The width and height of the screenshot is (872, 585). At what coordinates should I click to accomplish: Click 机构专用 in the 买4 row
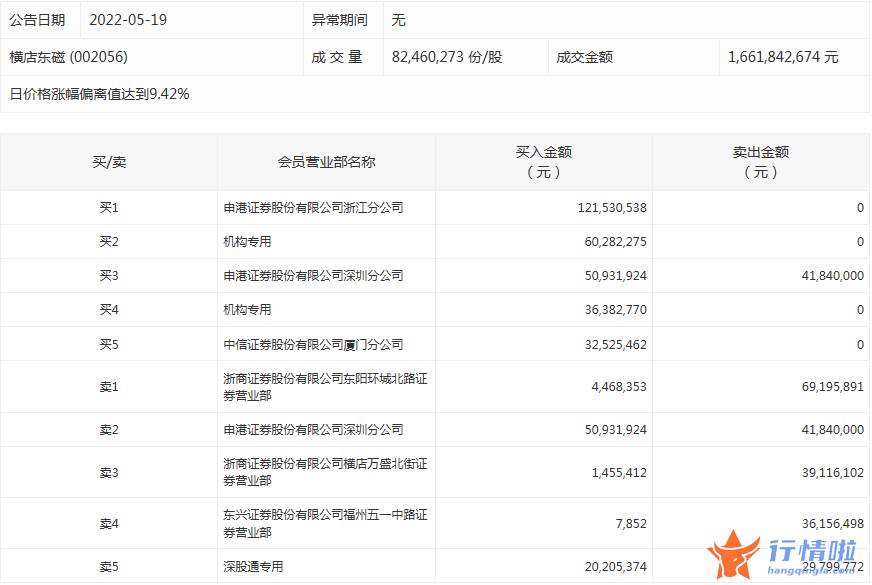247,309
